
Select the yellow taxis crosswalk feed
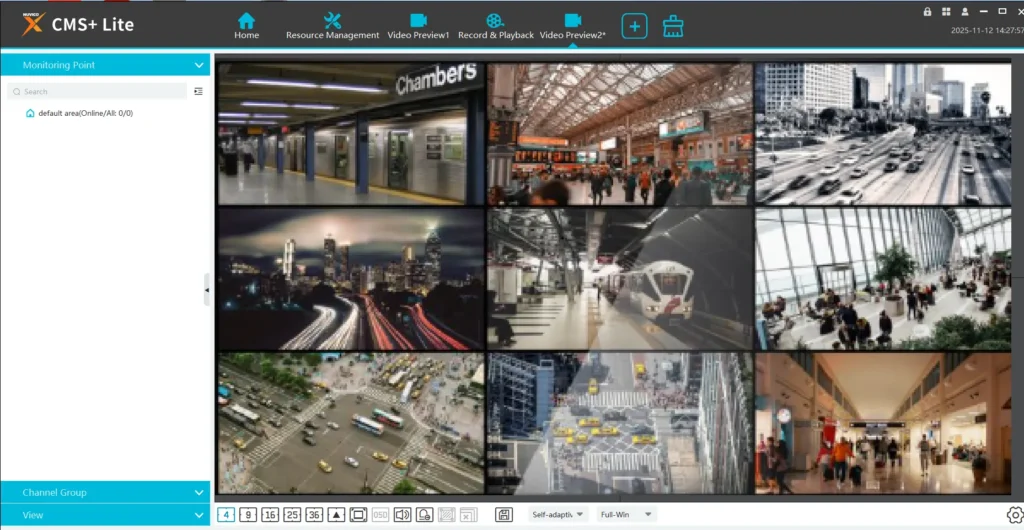620,424
